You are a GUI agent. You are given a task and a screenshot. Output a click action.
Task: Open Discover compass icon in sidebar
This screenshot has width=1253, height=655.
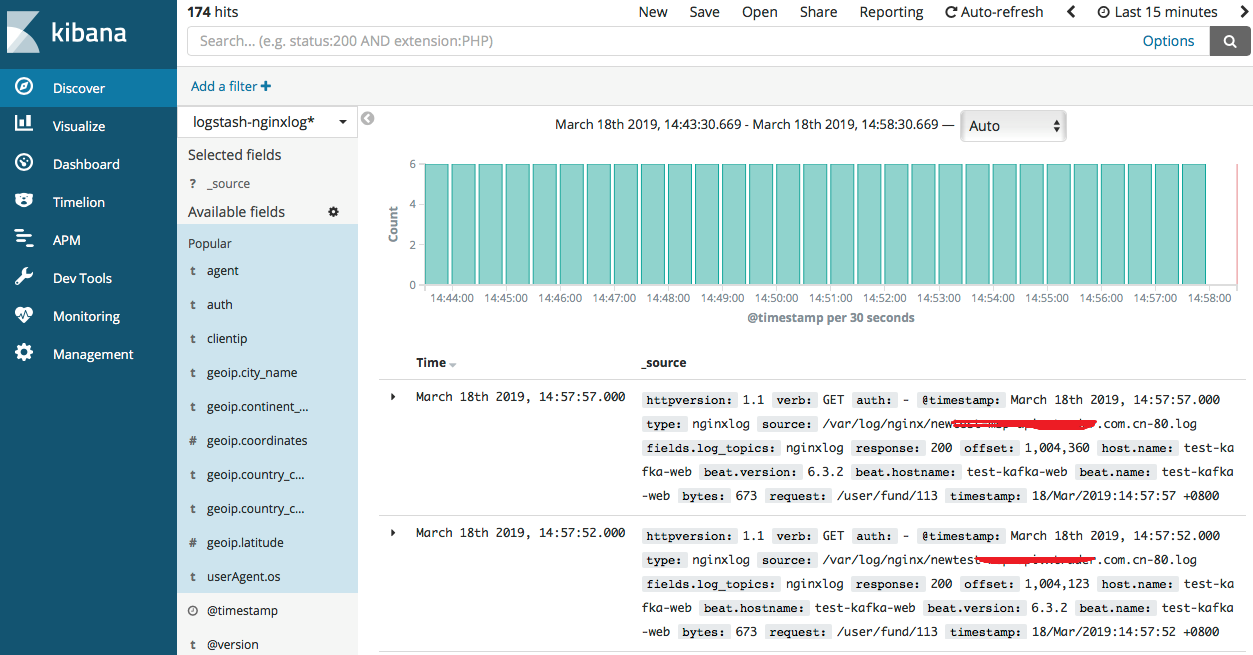[24, 87]
